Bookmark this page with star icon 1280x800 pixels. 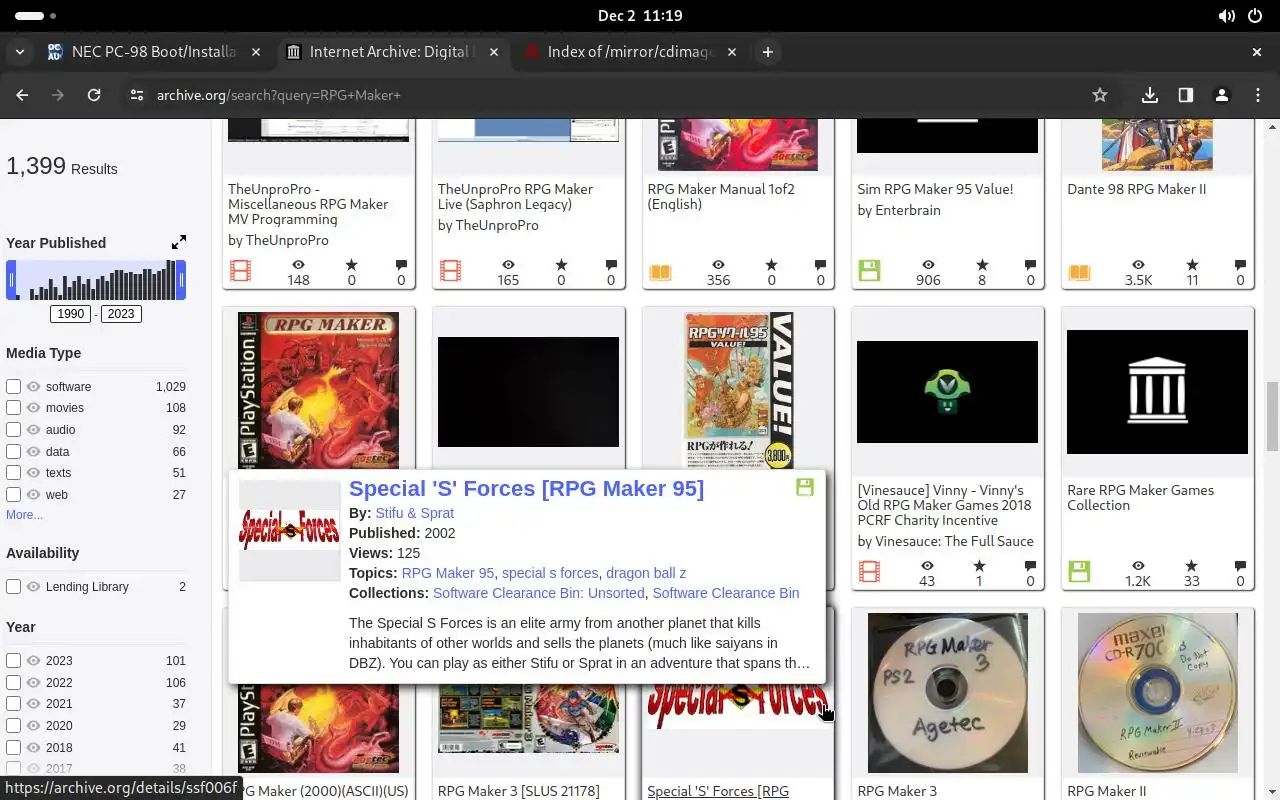[x=1100, y=95]
